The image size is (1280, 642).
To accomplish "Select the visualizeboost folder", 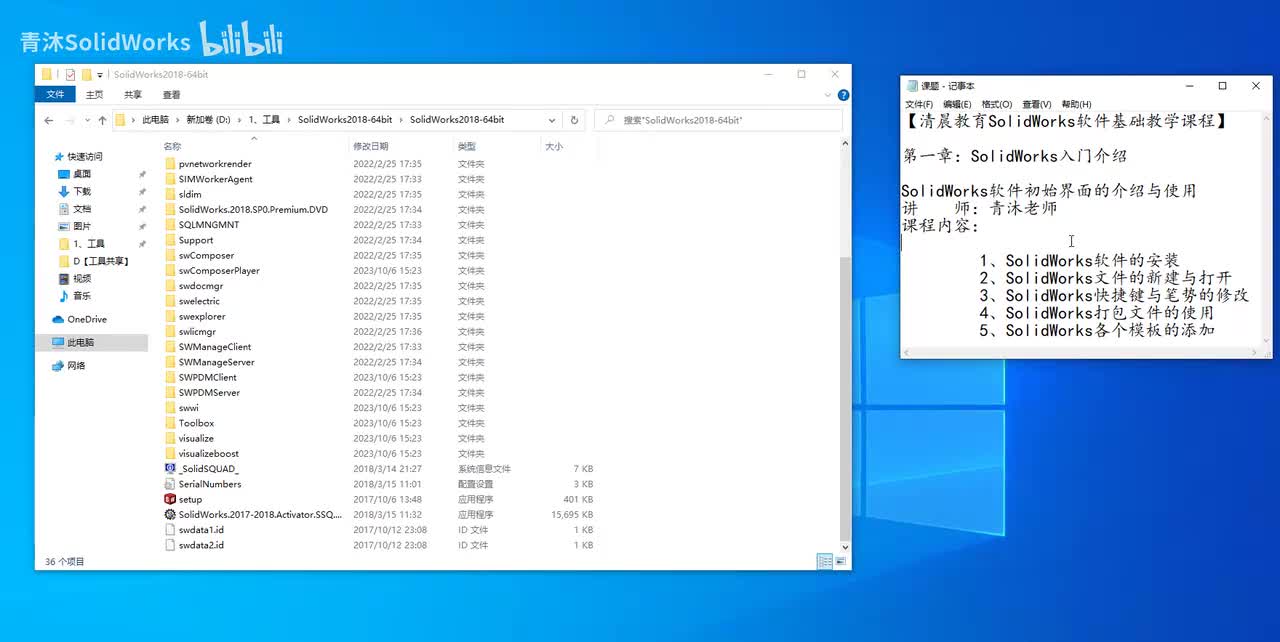I will [x=209, y=454].
